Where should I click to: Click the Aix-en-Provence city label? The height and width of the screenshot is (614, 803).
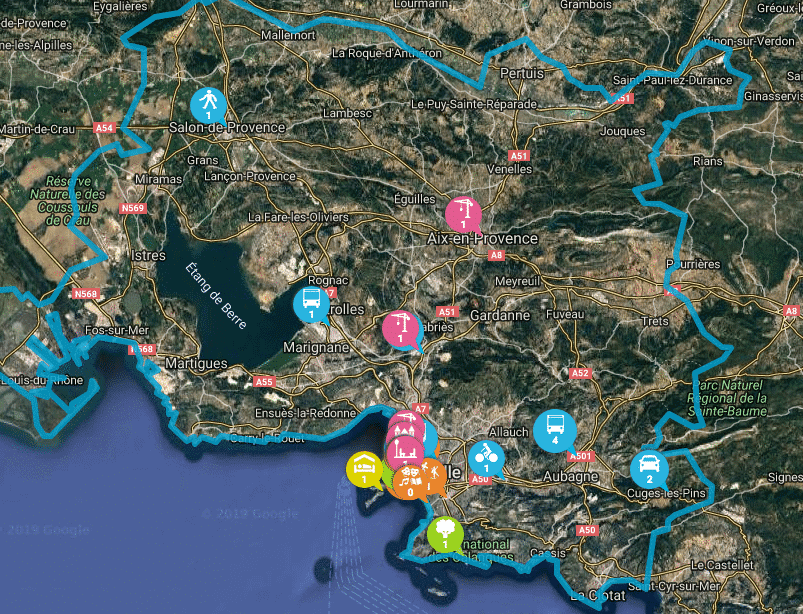(x=482, y=239)
